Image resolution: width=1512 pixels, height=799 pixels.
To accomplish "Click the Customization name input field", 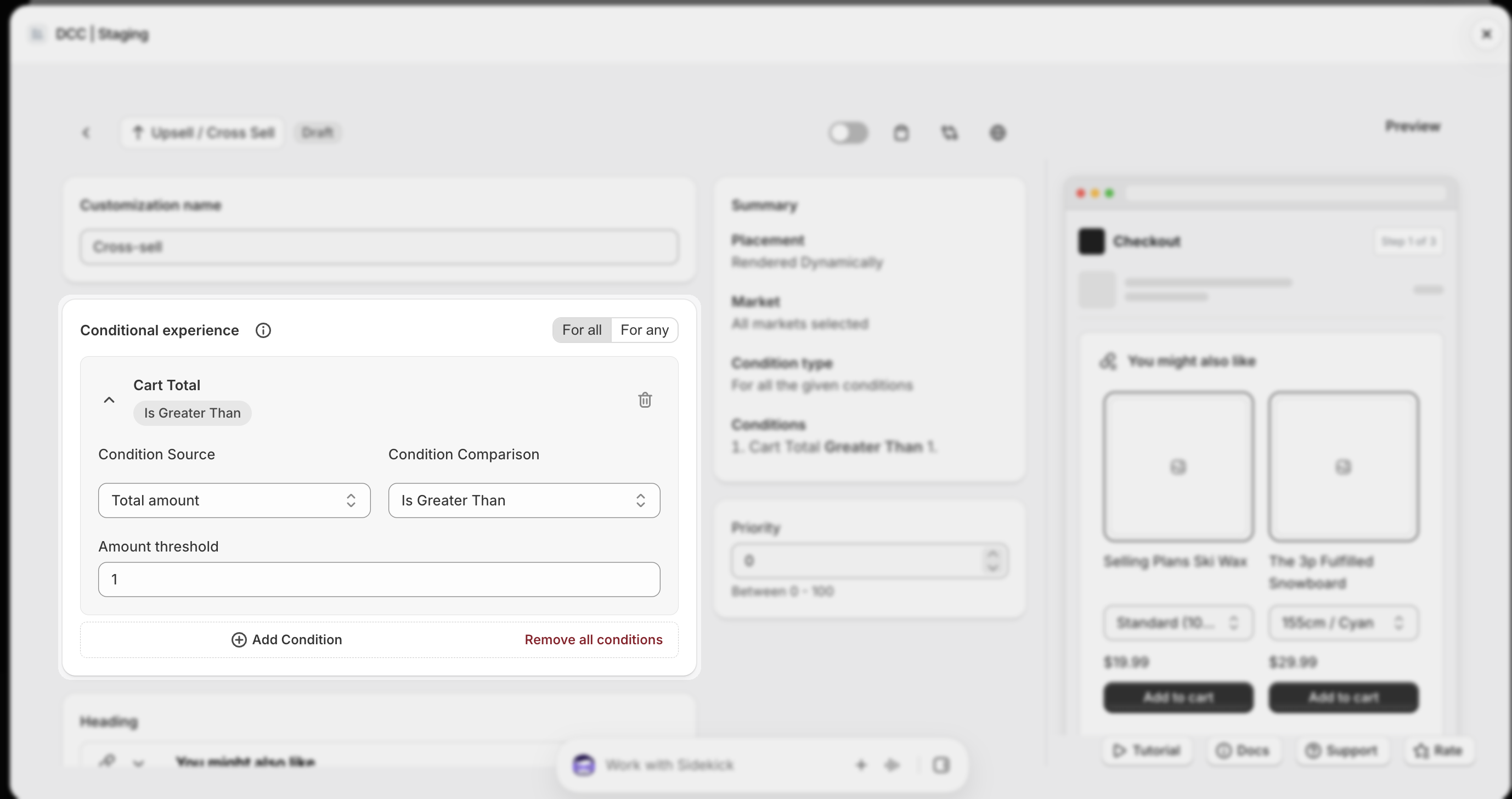I will point(379,246).
